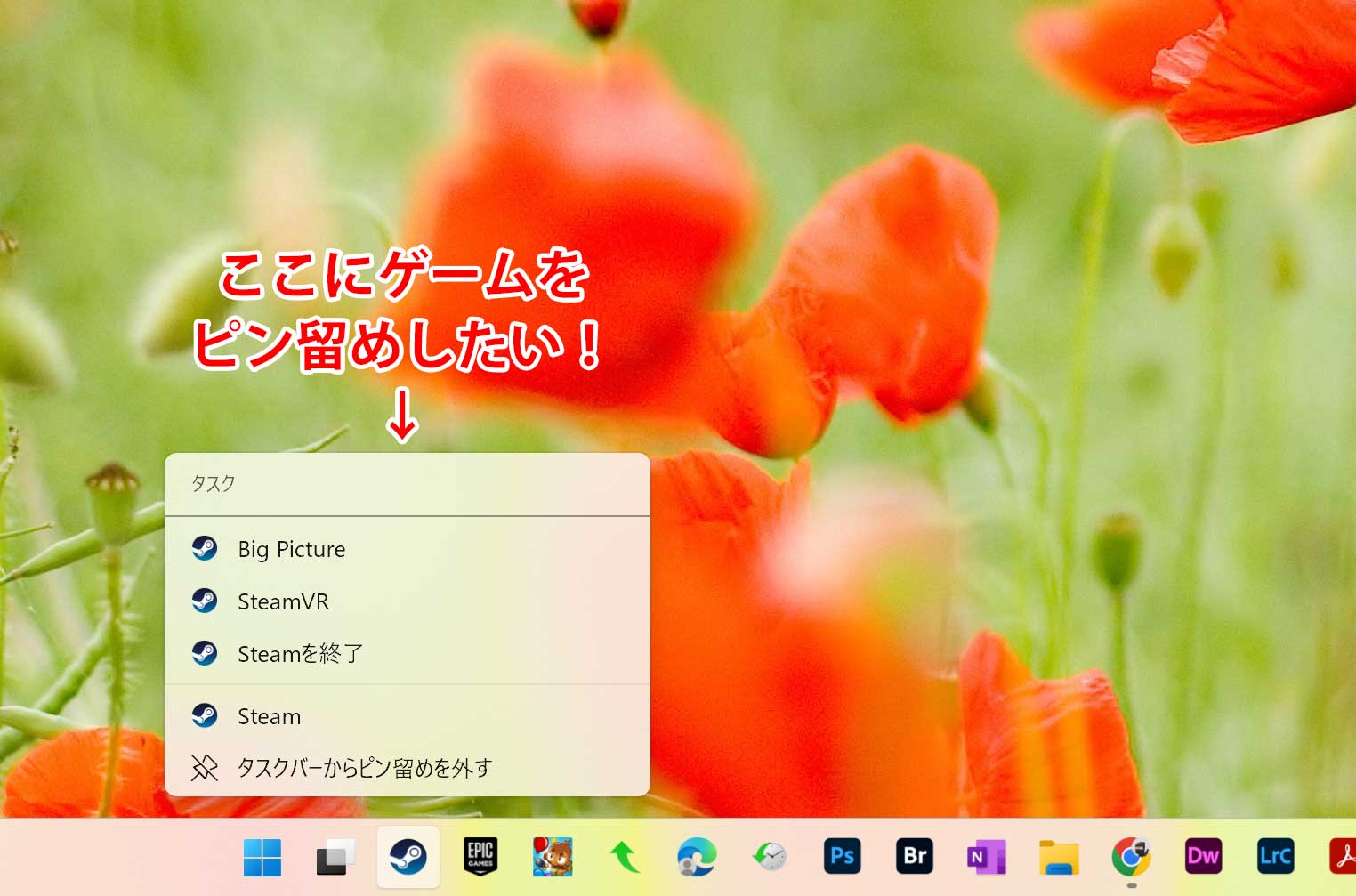Click the highlighted Steam taskbar icon
Screen dimensions: 1356x896
(408, 857)
